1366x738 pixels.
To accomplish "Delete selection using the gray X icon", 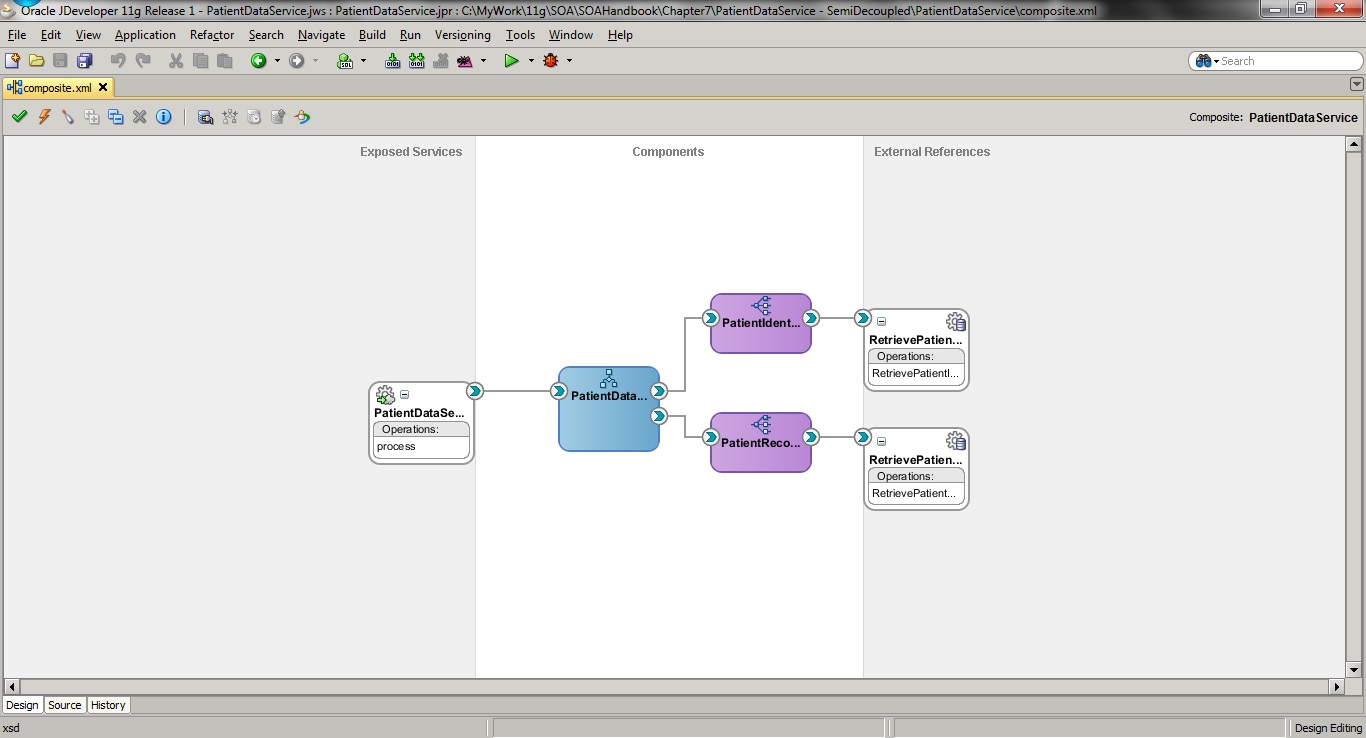I will coord(139,117).
